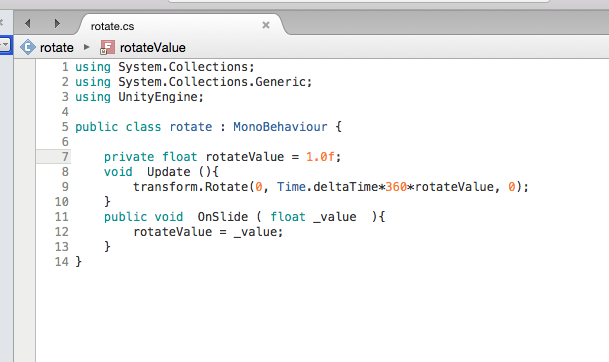Click line number 7 in gutter
This screenshot has width=609, height=362.
tap(65, 157)
